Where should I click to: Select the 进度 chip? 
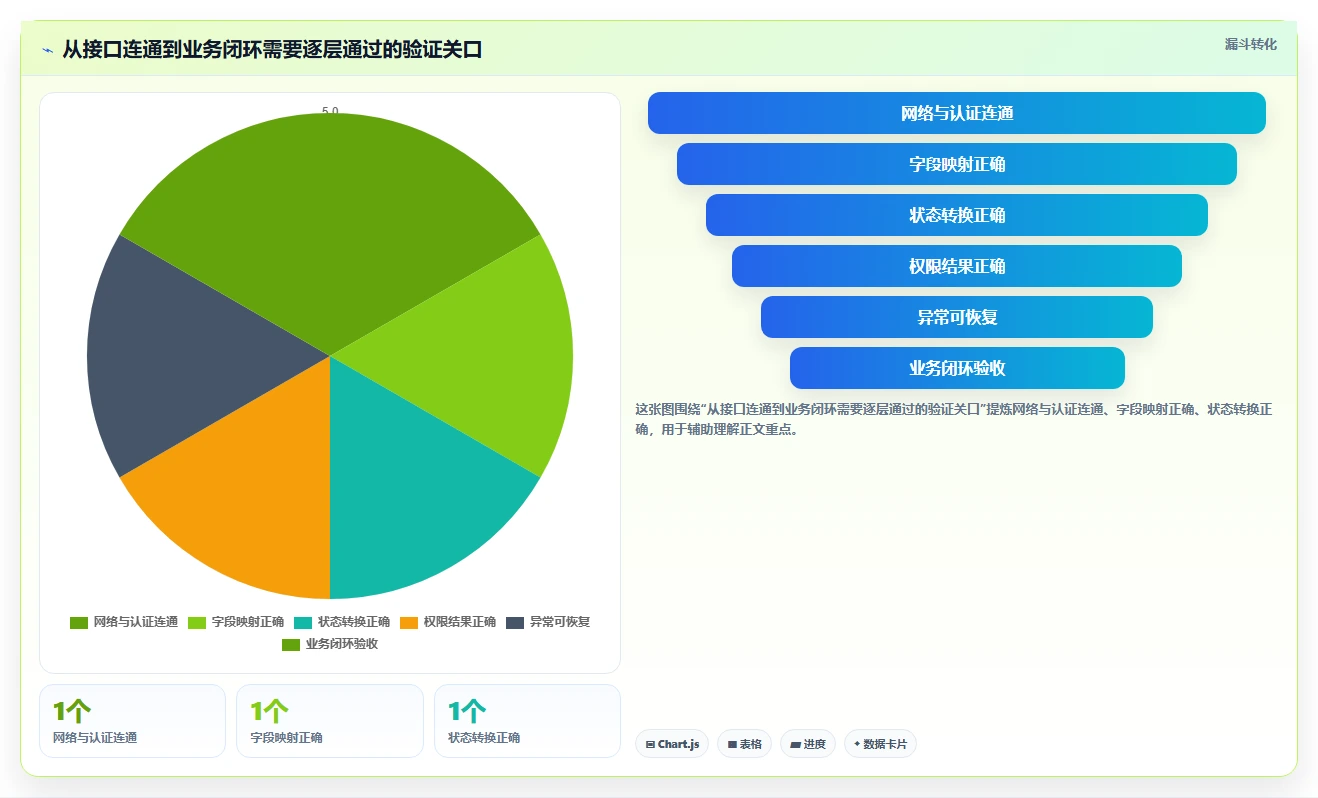pos(808,744)
